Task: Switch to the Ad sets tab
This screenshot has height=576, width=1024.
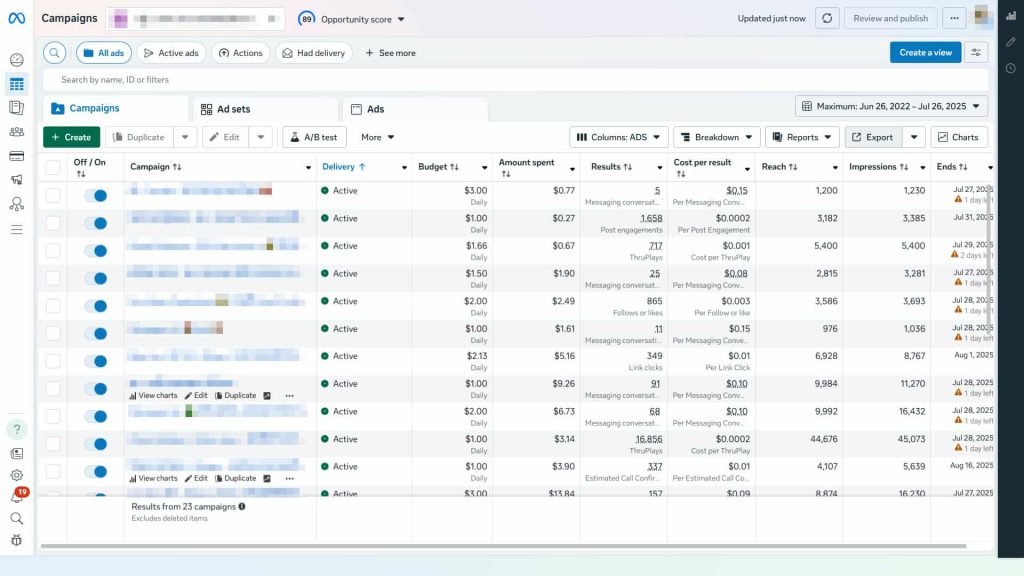Action: tap(265, 109)
